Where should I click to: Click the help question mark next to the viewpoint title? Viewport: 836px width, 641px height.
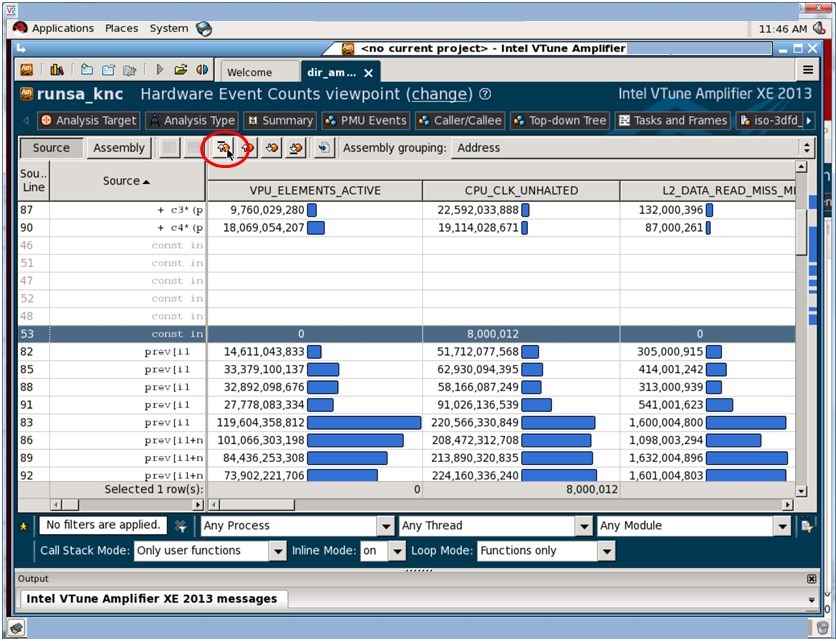pos(485,94)
